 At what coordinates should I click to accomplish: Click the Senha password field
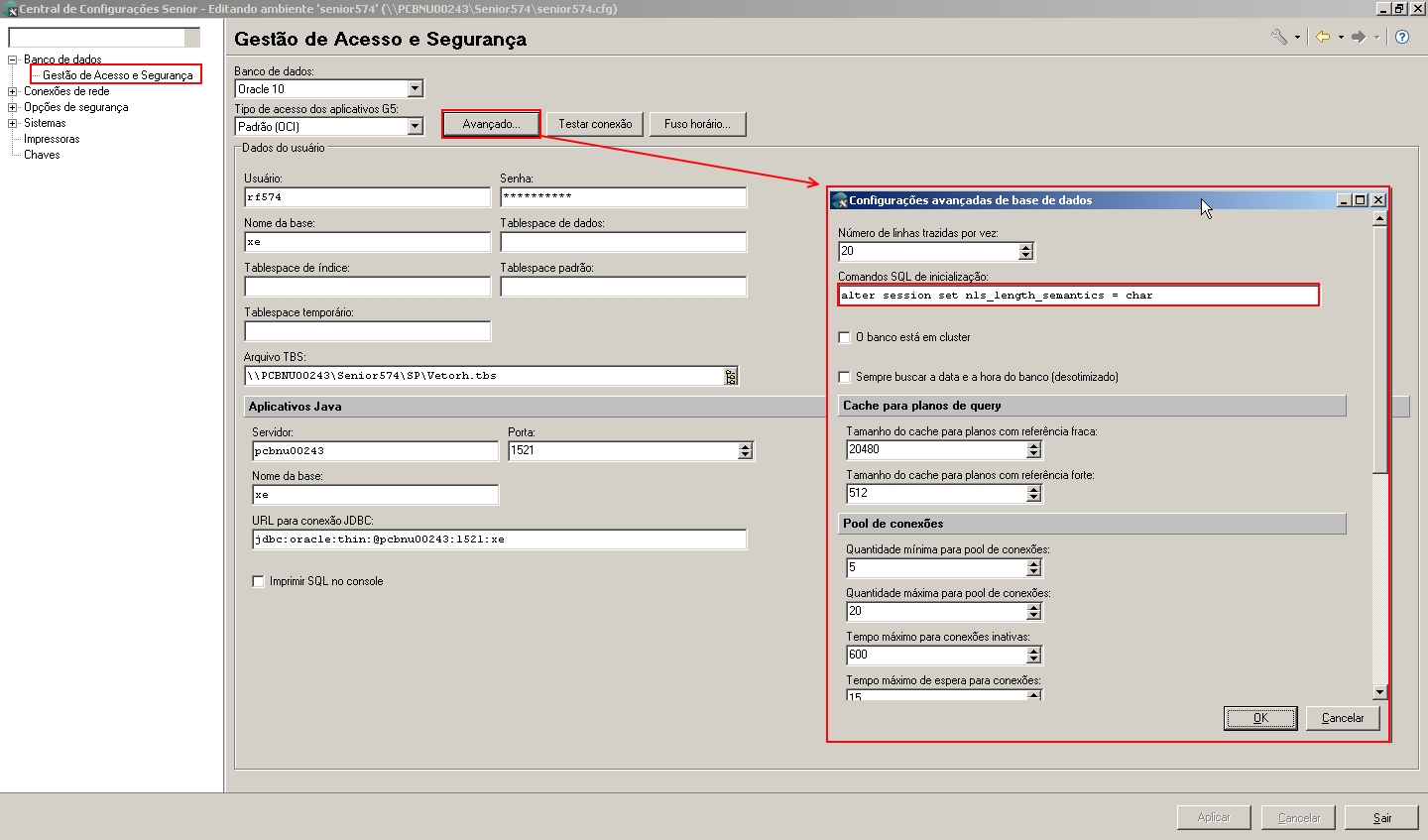click(623, 197)
